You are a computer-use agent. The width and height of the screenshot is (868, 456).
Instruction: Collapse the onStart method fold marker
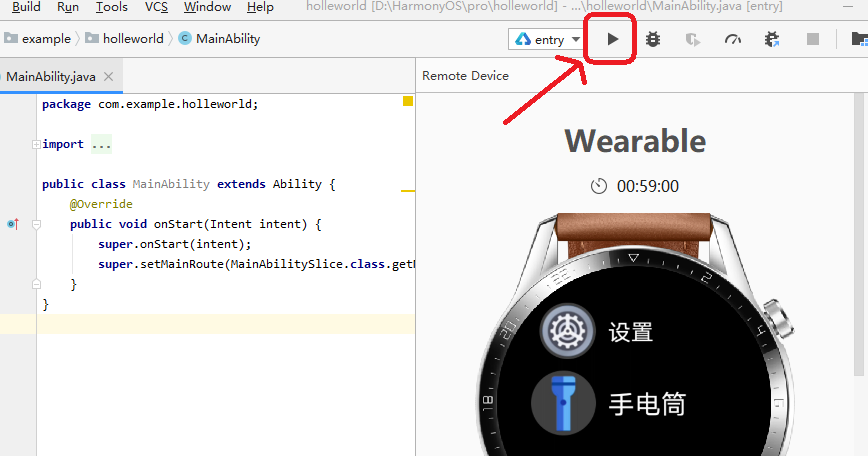tap(36, 224)
